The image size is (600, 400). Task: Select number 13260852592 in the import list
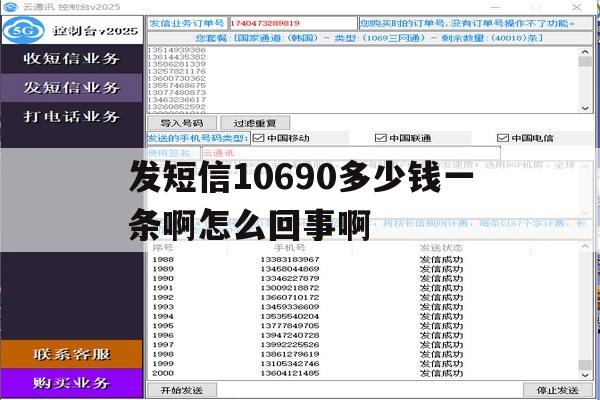tap(177, 106)
